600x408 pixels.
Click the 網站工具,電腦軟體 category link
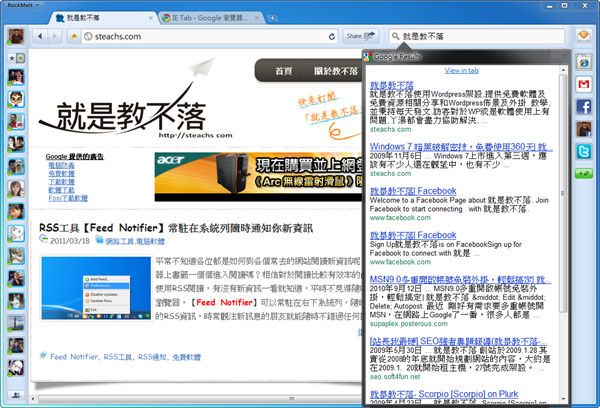(135, 241)
